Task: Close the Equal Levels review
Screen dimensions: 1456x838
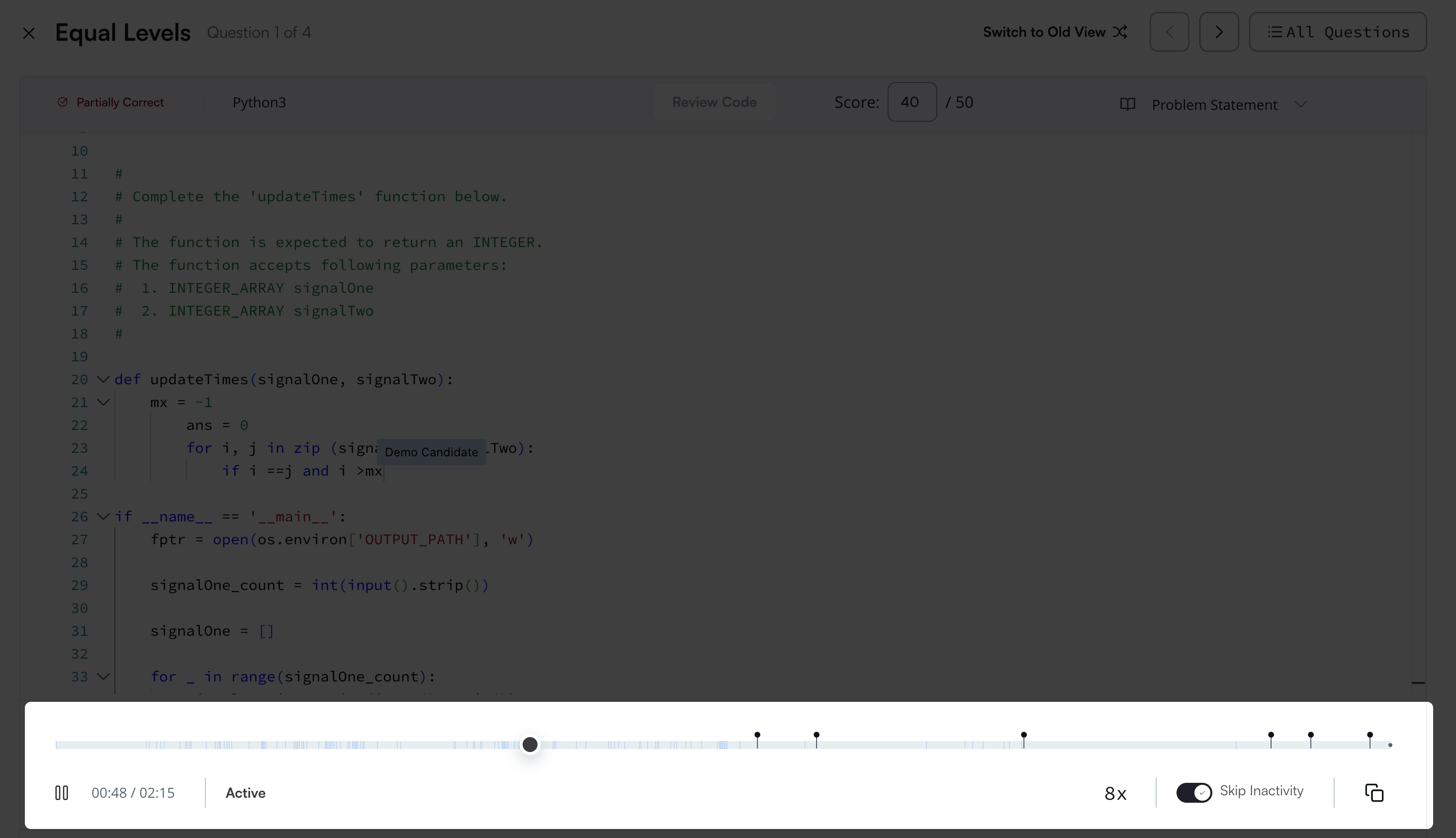Action: pos(29,33)
